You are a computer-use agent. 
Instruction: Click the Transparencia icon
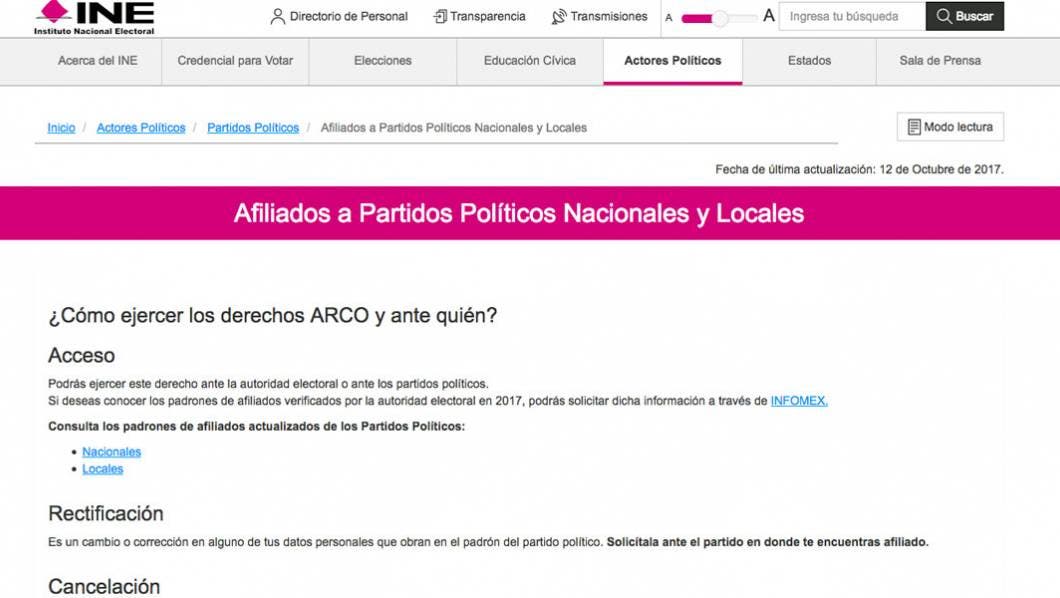pyautogui.click(x=440, y=17)
